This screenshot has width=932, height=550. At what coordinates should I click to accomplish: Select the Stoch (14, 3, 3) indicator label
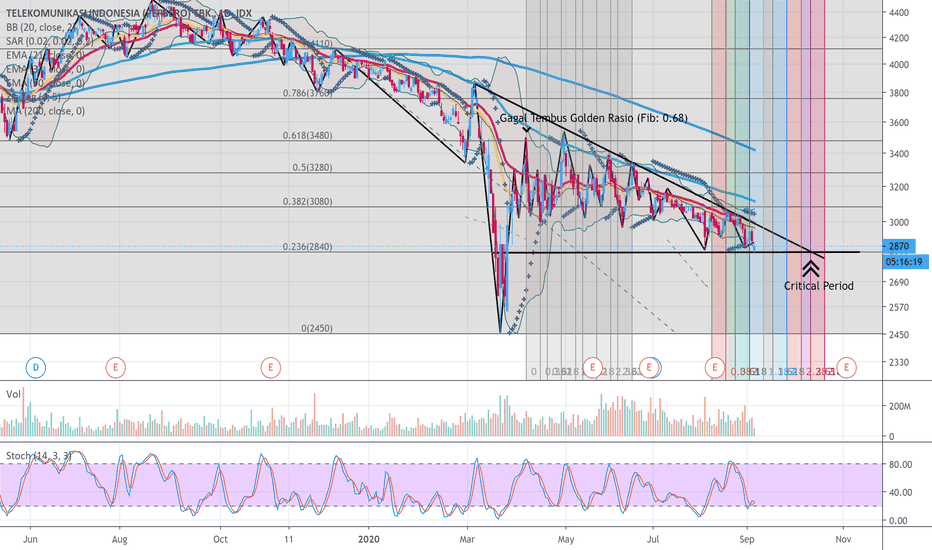coord(39,456)
